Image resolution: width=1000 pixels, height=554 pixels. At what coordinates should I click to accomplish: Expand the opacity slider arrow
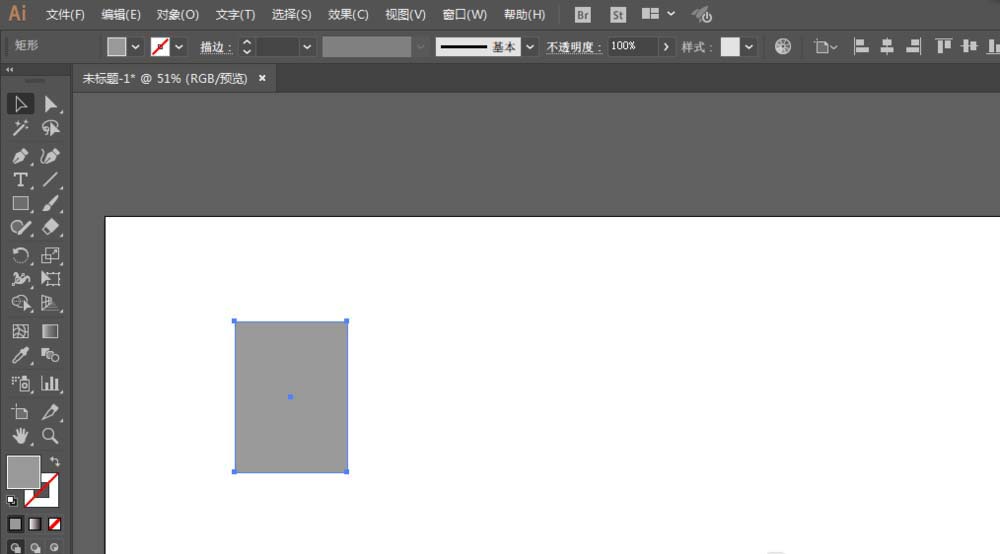pos(666,47)
